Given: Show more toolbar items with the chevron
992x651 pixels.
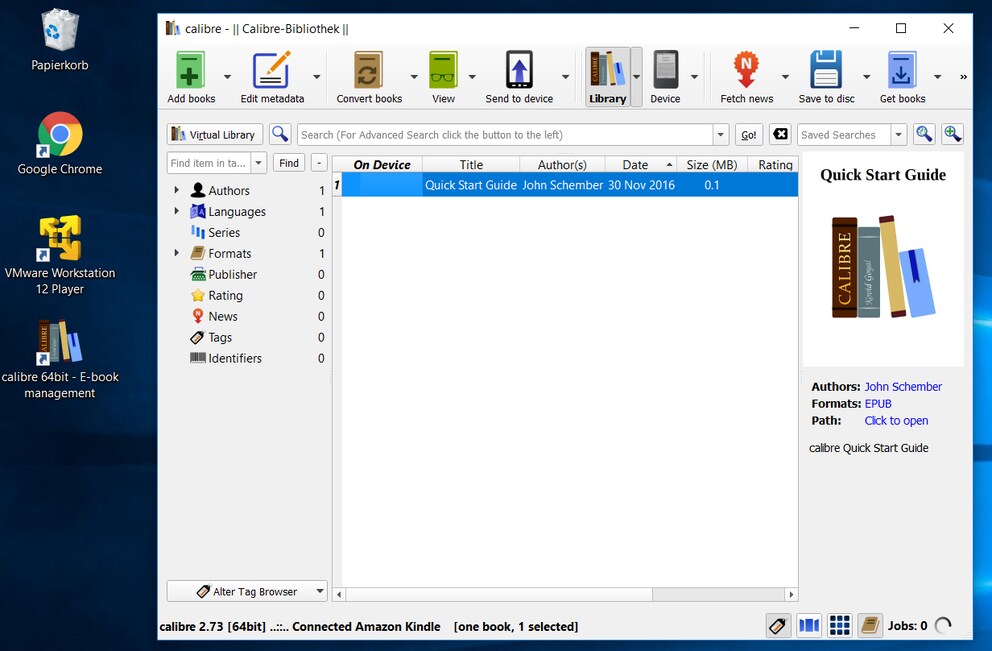Looking at the screenshot, I should [x=963, y=77].
